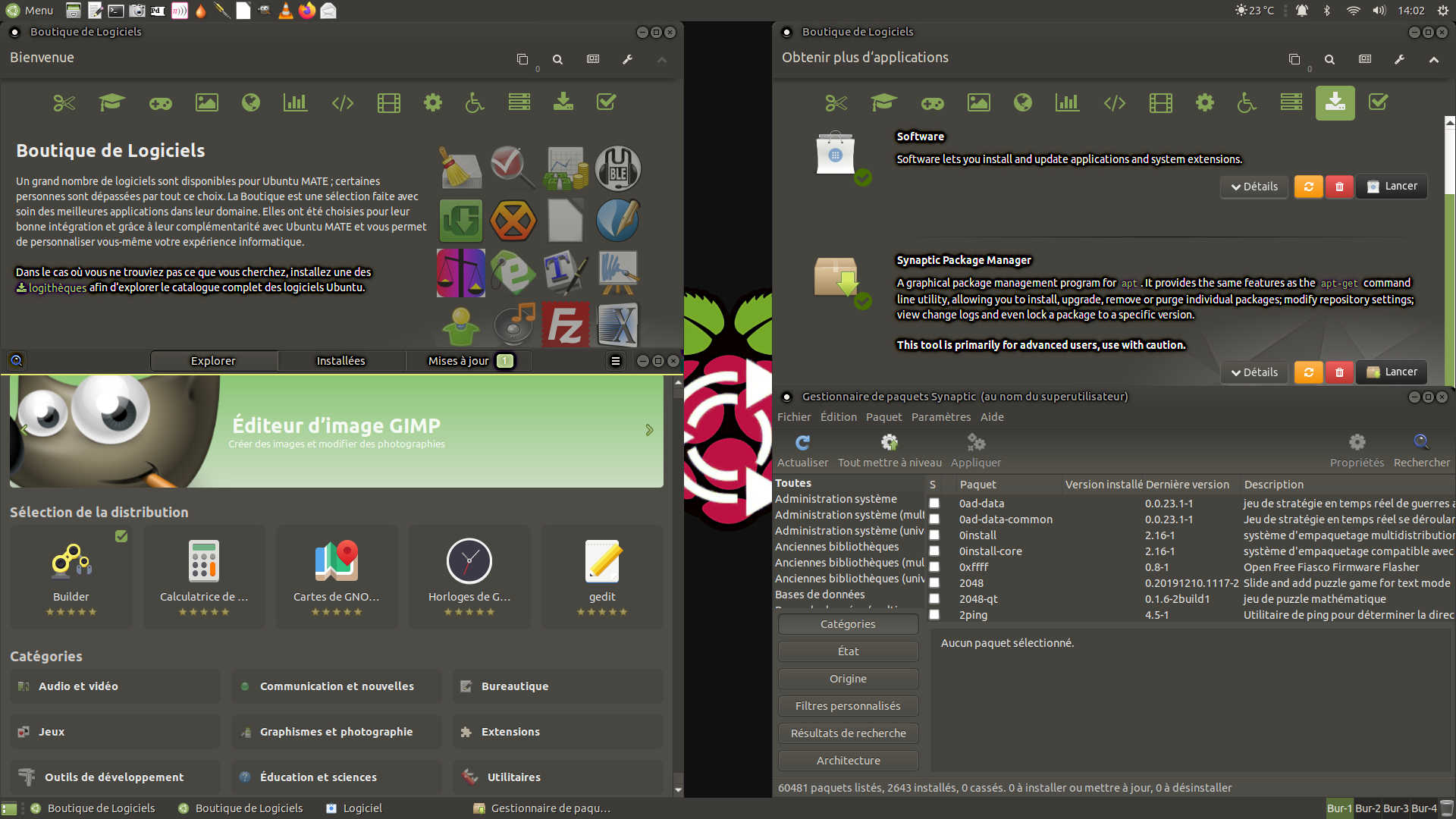Open the wrench settings icon in right Boutique header
The image size is (1456, 819).
pyautogui.click(x=1400, y=59)
